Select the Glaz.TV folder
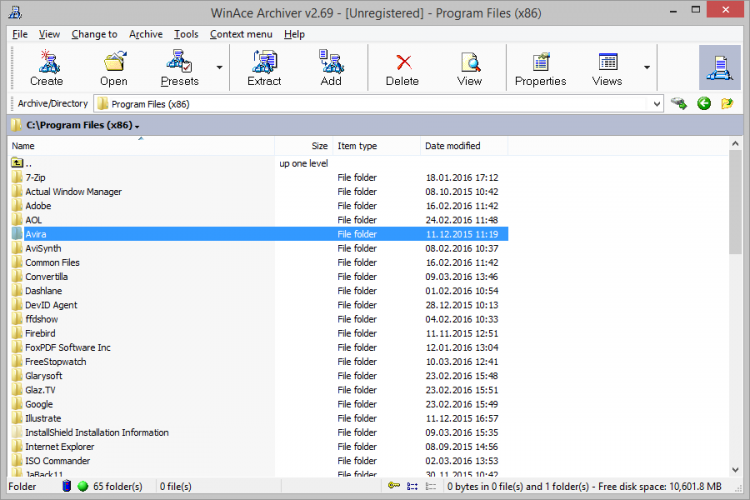The width and height of the screenshot is (750, 500). pyautogui.click(x=40, y=390)
